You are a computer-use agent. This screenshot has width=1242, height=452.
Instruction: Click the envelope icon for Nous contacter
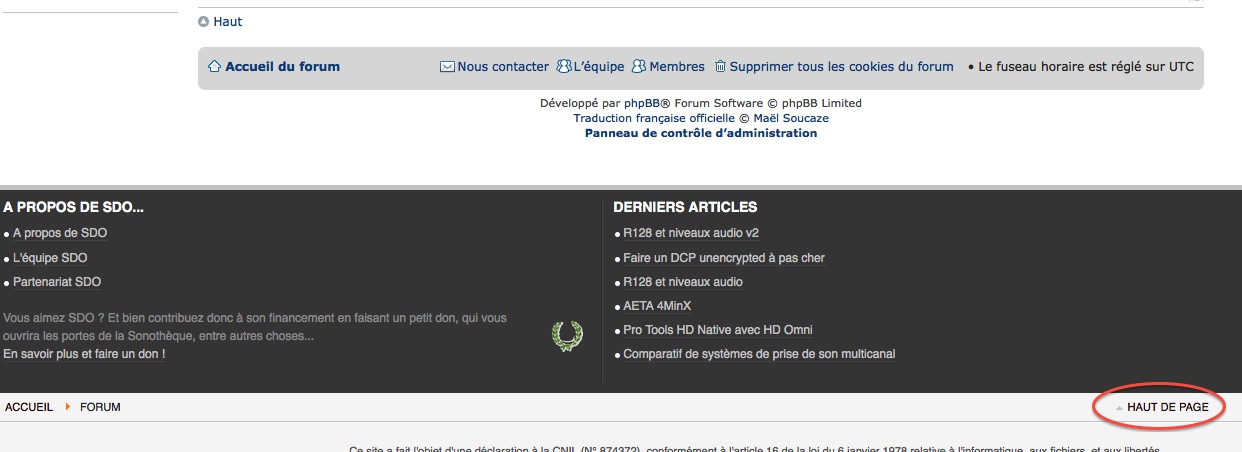click(x=447, y=67)
